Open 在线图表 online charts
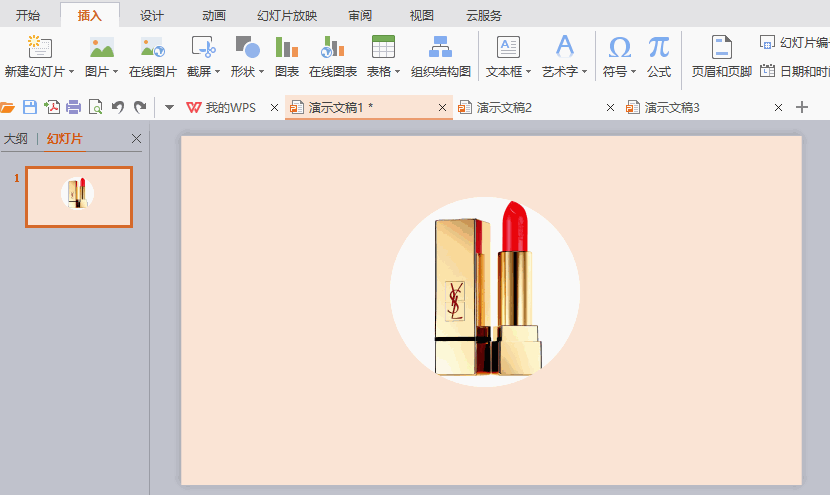This screenshot has height=495, width=830. coord(333,57)
